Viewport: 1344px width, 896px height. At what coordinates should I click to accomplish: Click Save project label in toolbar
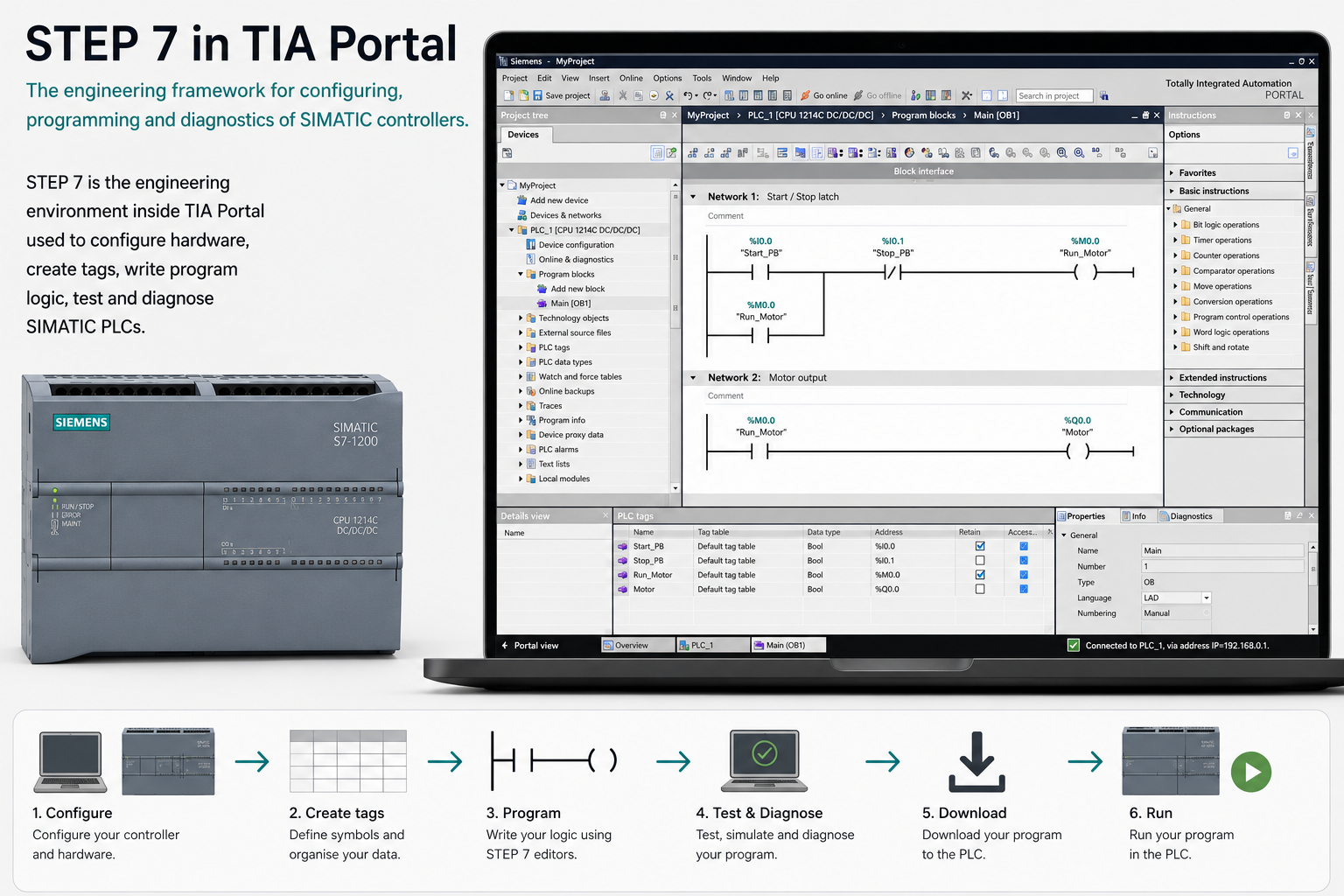pyautogui.click(x=568, y=95)
